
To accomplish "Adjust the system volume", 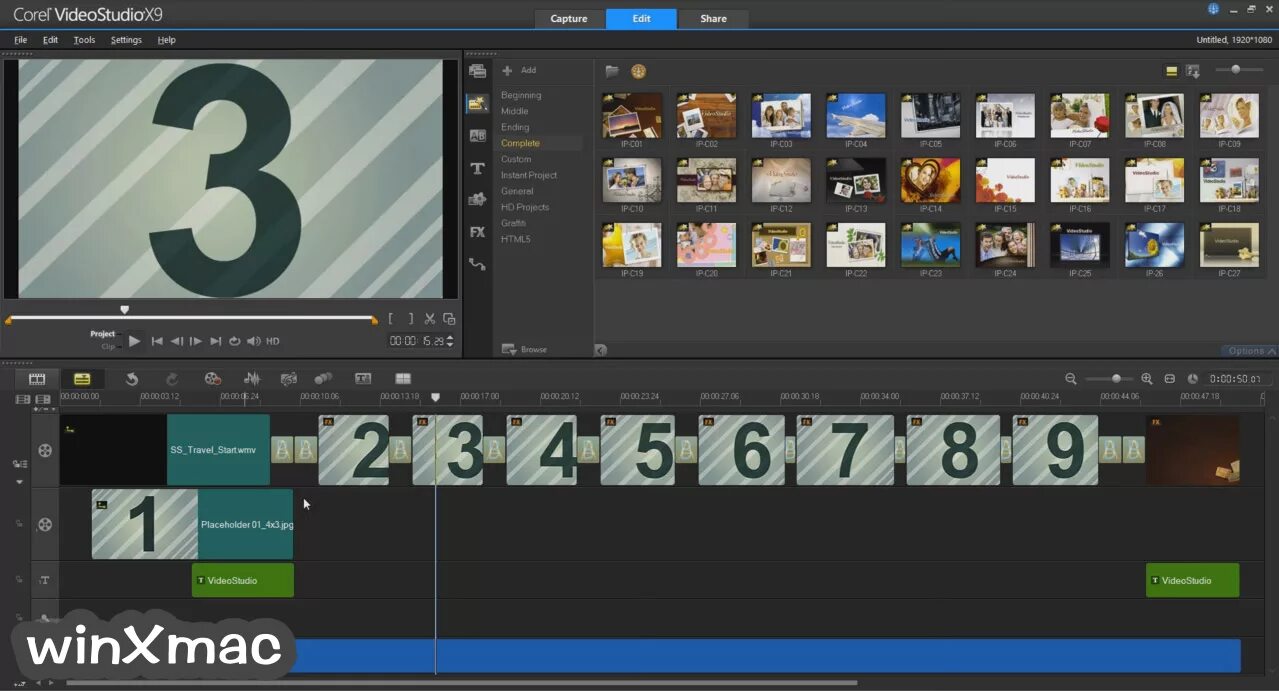I will click(x=254, y=341).
